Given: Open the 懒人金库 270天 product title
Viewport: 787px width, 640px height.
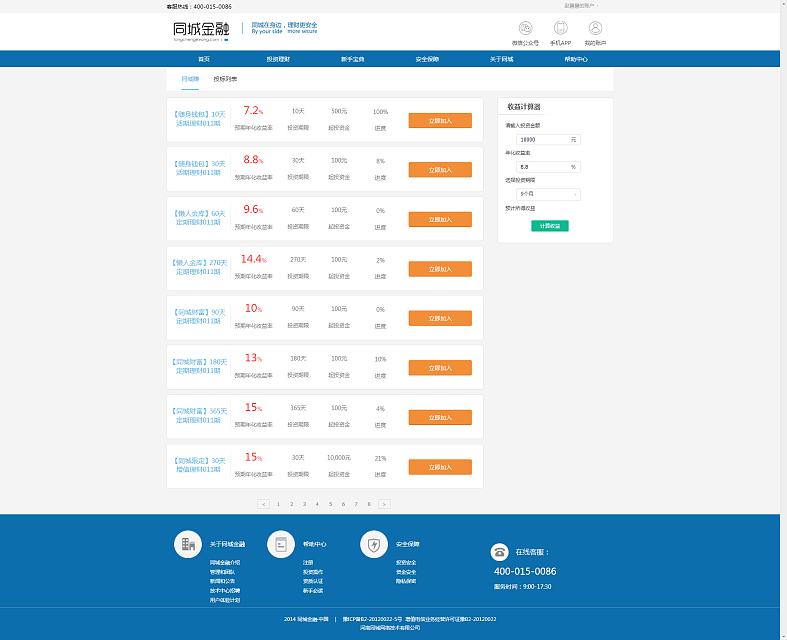Looking at the screenshot, I should (199, 267).
